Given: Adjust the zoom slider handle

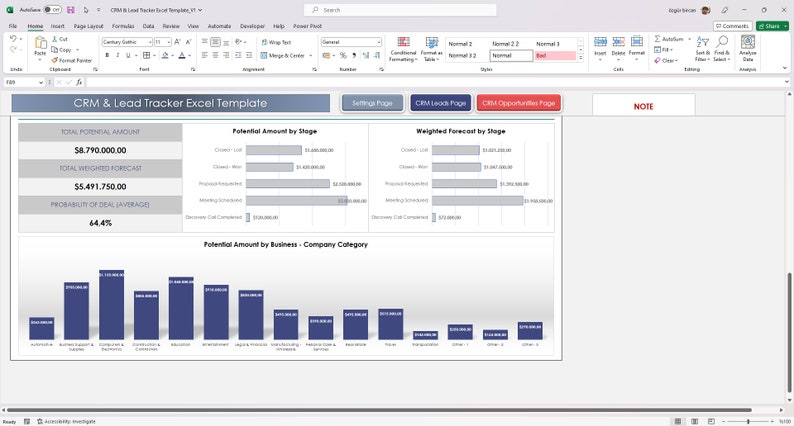Looking at the screenshot, I should click(x=748, y=421).
